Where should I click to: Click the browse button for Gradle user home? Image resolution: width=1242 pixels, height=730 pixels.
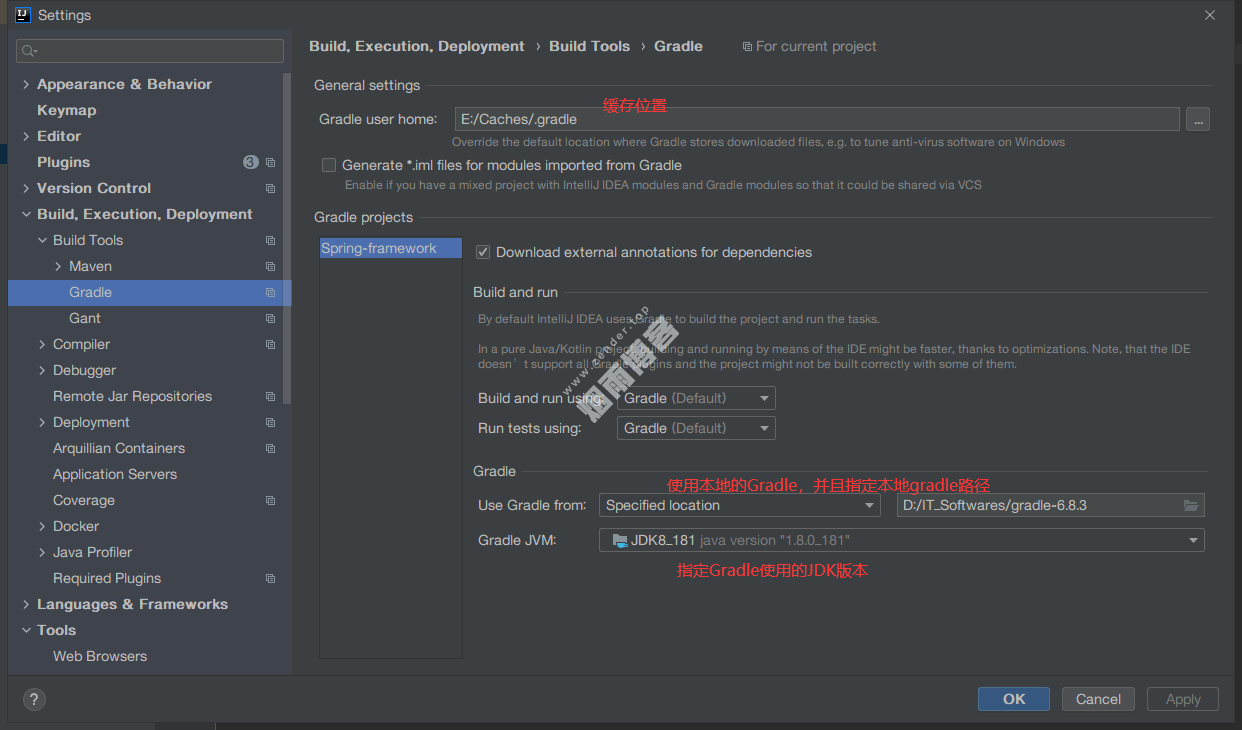coord(1198,119)
